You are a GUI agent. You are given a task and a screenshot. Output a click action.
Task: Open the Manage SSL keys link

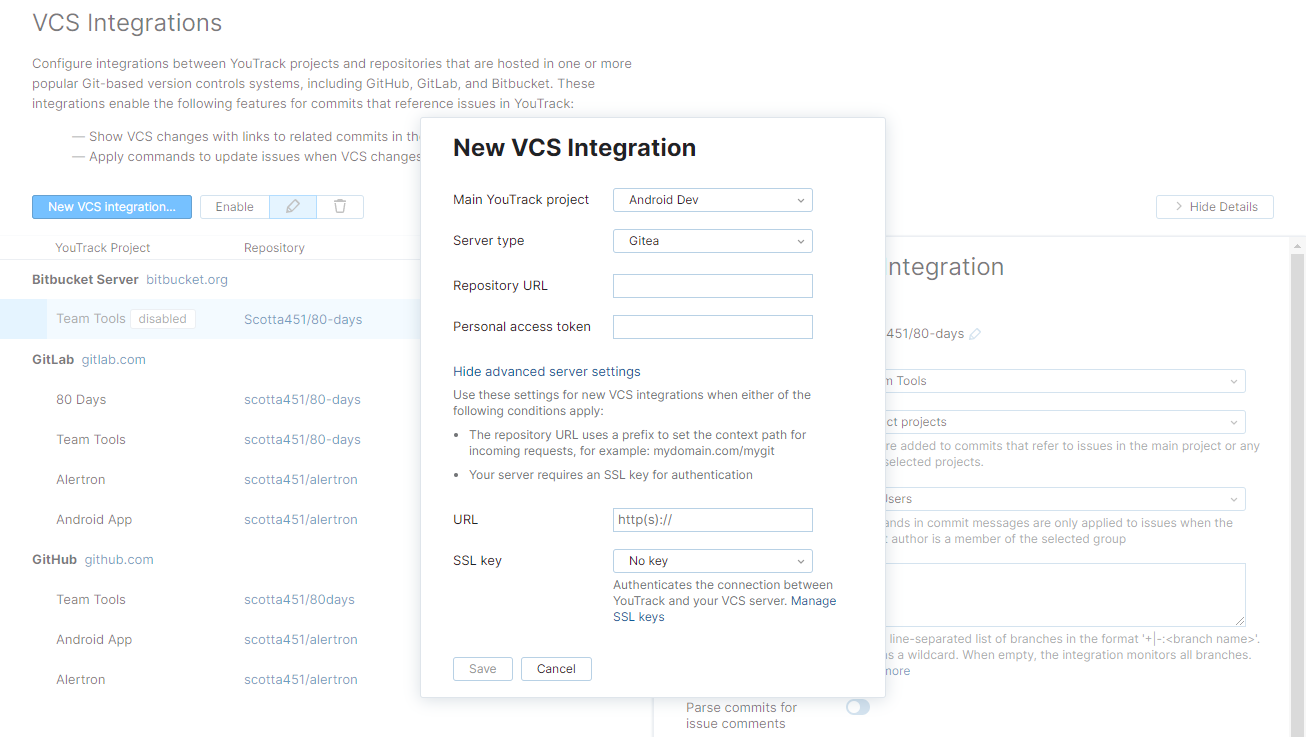click(813, 601)
